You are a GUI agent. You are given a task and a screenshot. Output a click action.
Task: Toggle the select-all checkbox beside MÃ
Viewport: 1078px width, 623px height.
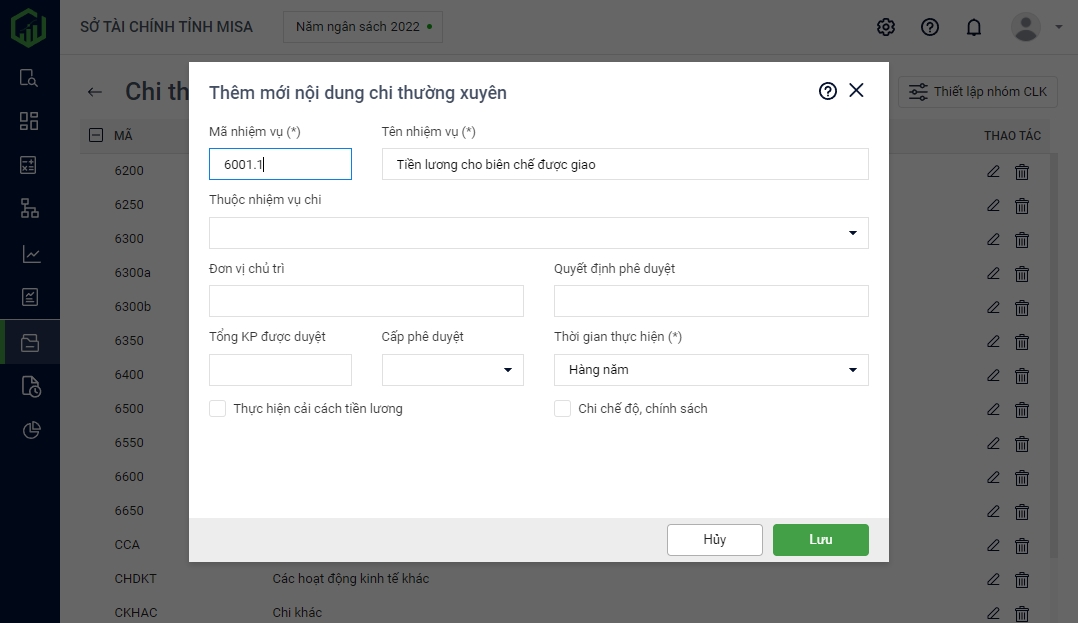click(96, 135)
